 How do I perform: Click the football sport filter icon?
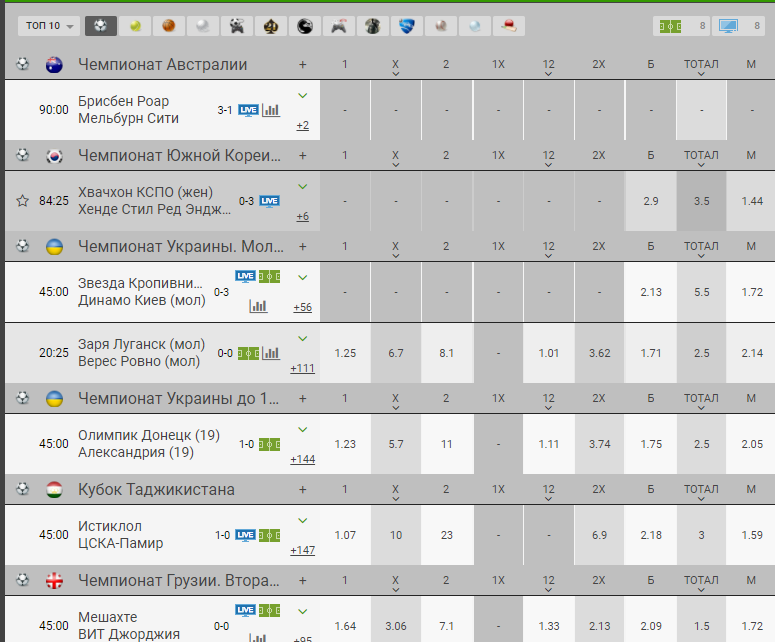(100, 25)
